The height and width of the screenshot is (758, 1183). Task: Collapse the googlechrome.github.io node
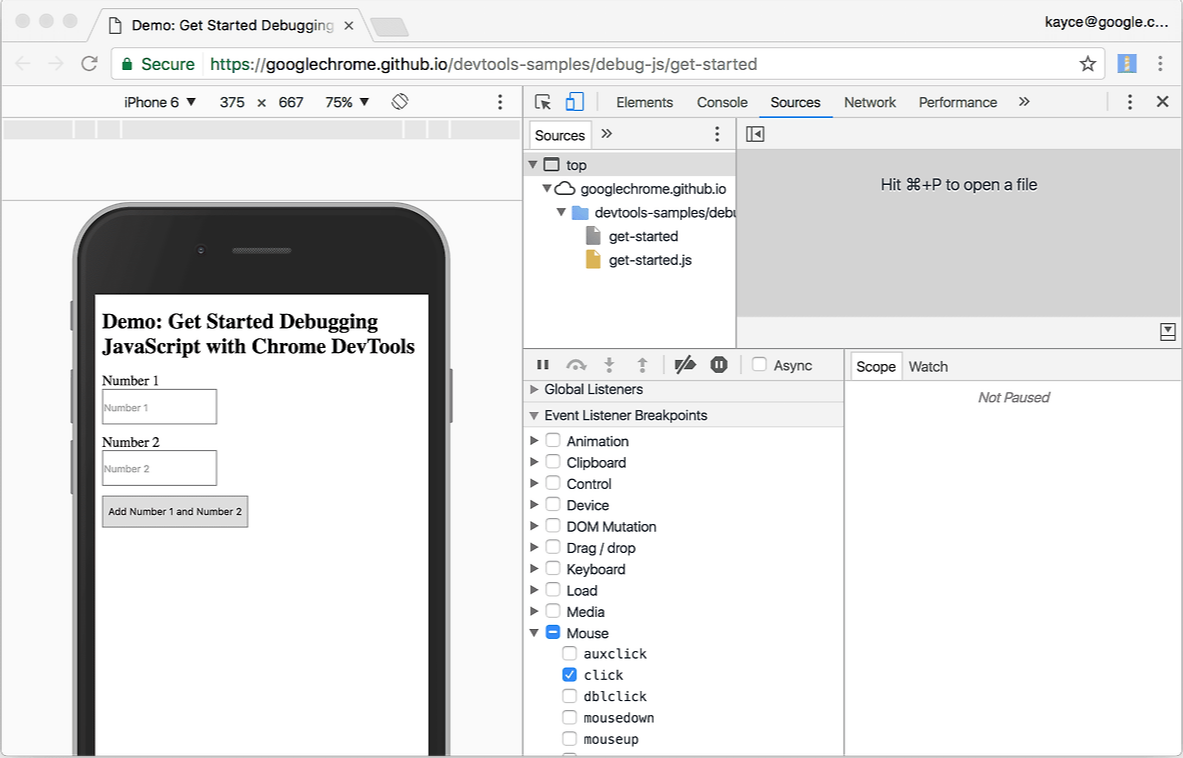[546, 188]
